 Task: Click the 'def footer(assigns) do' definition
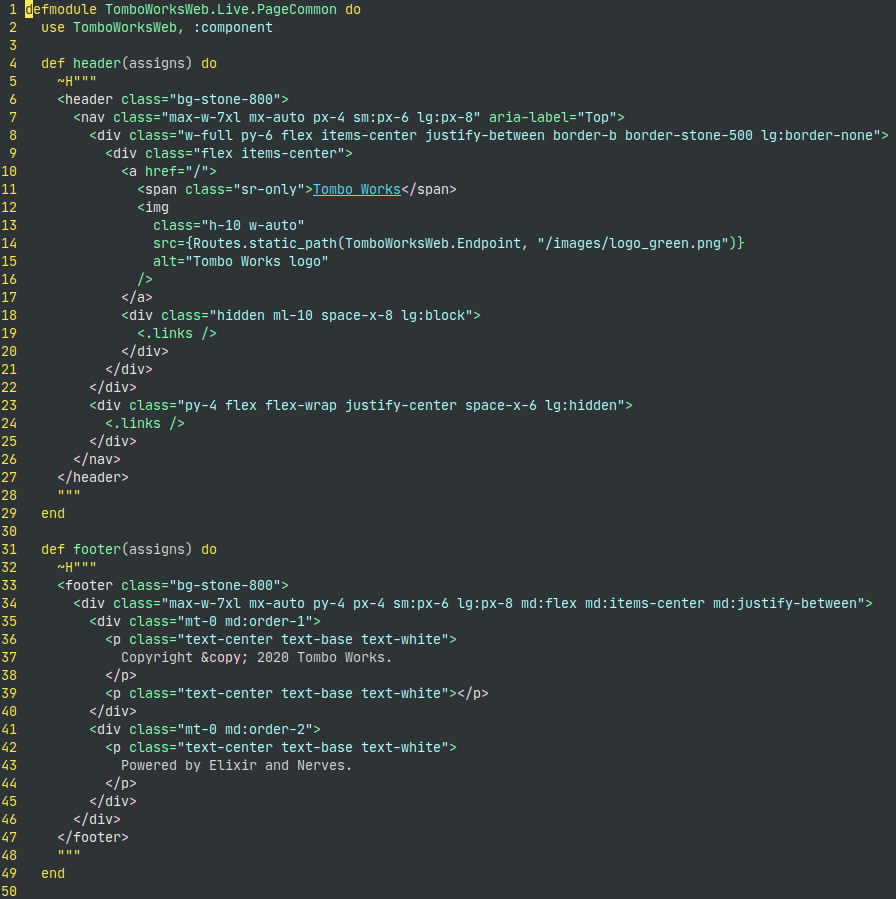click(129, 549)
